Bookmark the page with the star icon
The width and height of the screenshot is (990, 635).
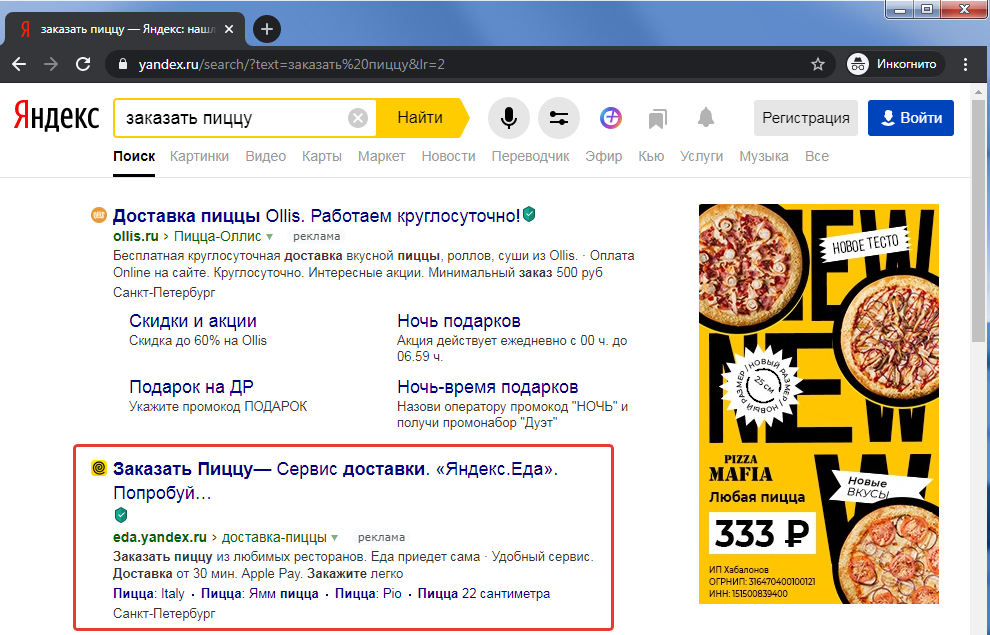818,63
